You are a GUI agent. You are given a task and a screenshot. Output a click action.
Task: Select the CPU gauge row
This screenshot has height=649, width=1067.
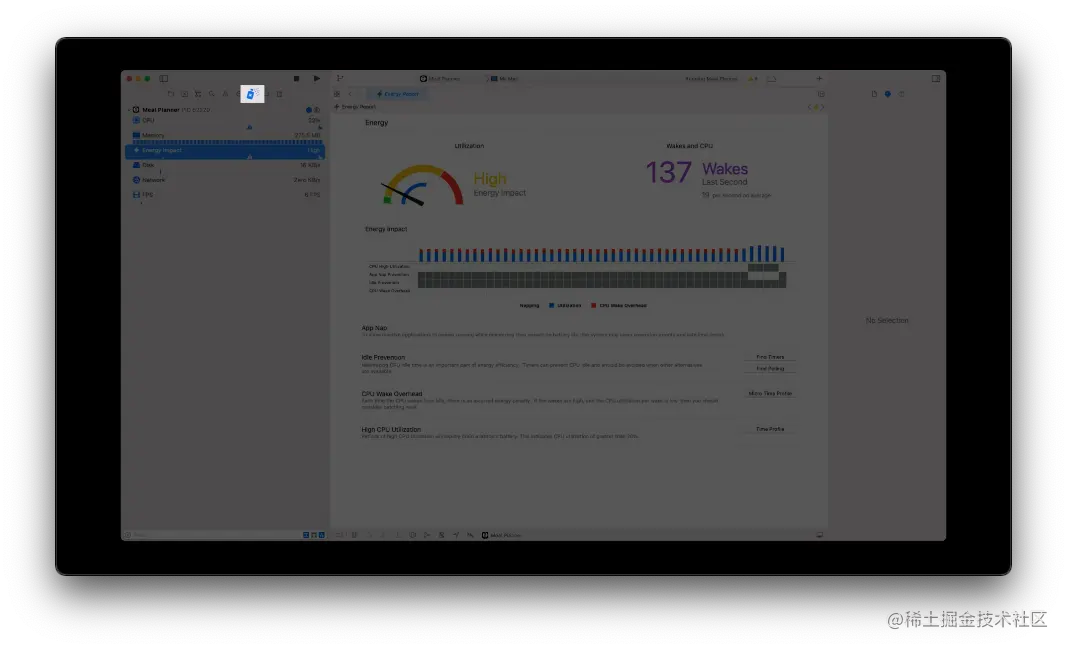[225, 120]
